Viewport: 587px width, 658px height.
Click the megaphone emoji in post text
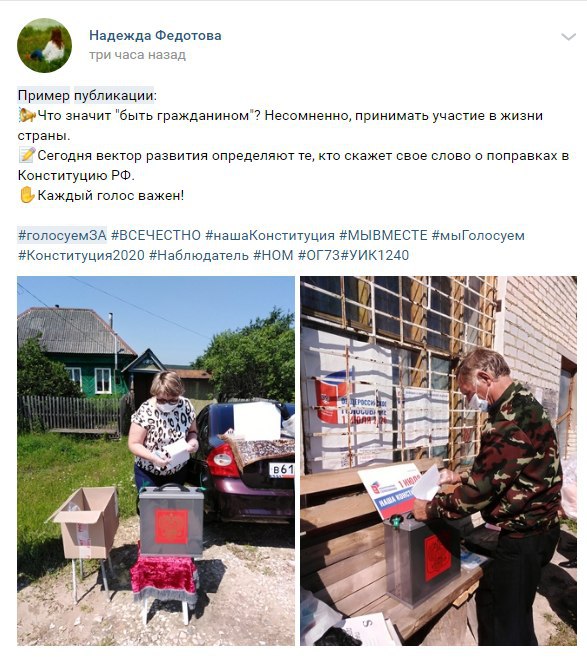27,115
